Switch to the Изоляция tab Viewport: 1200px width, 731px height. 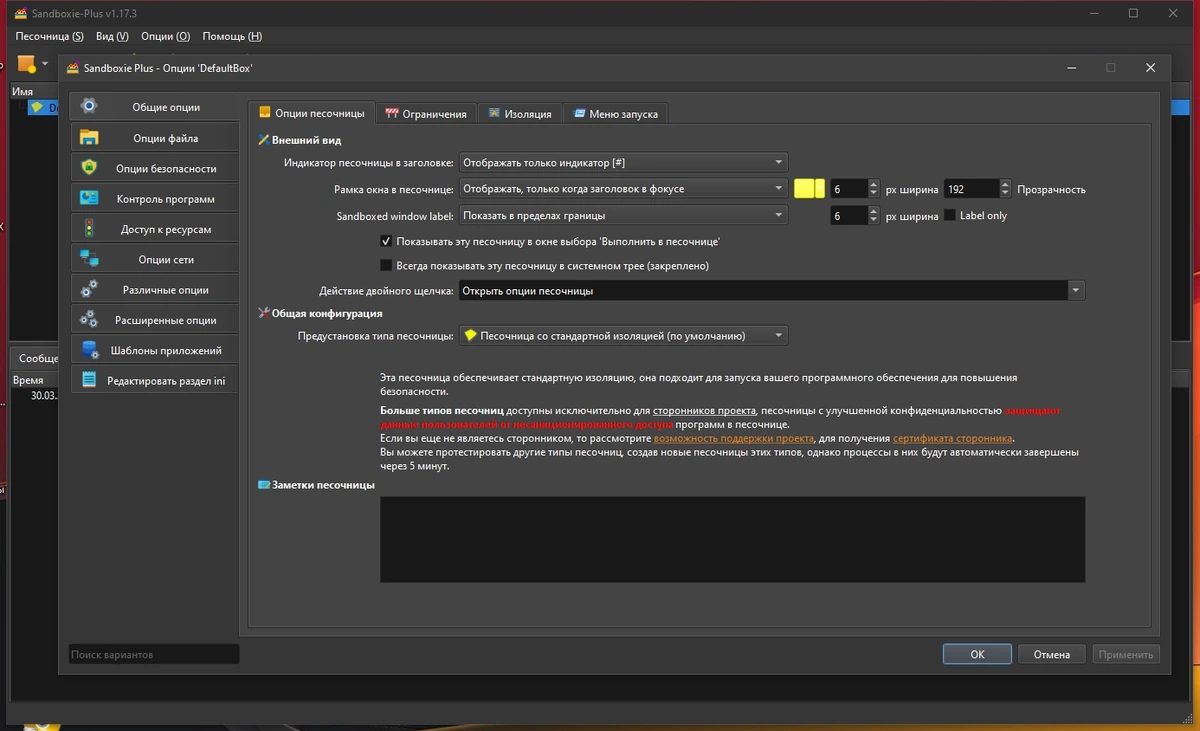(x=520, y=113)
